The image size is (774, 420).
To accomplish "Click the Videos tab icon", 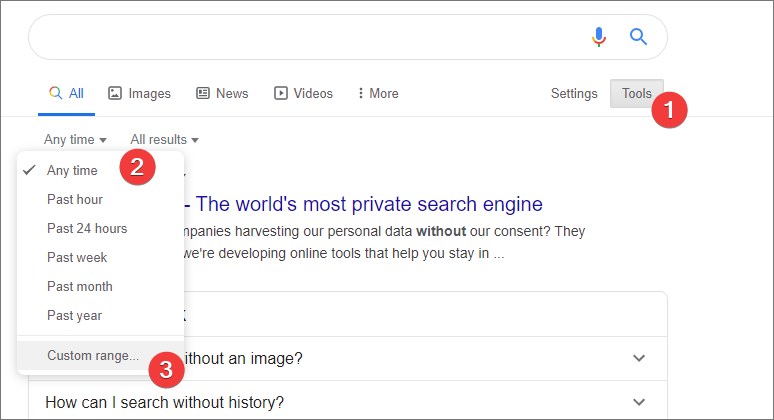I will tap(281, 93).
